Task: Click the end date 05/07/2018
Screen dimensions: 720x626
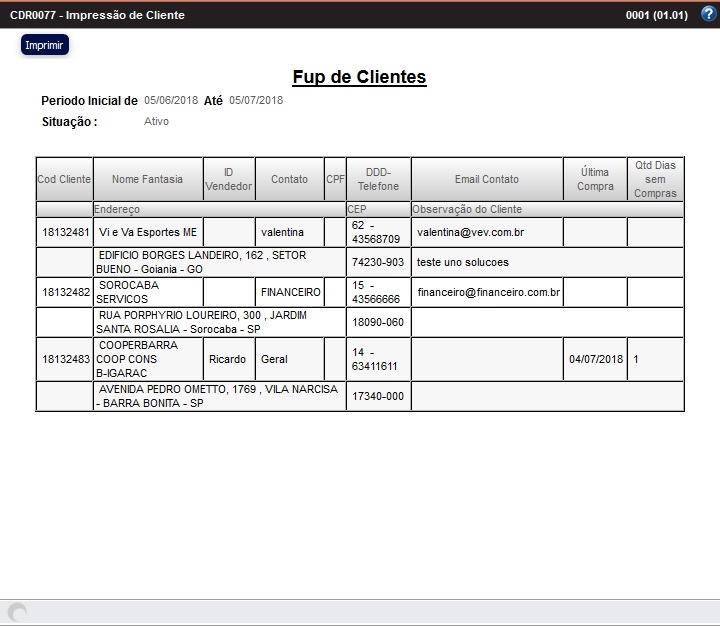Action: [x=256, y=100]
